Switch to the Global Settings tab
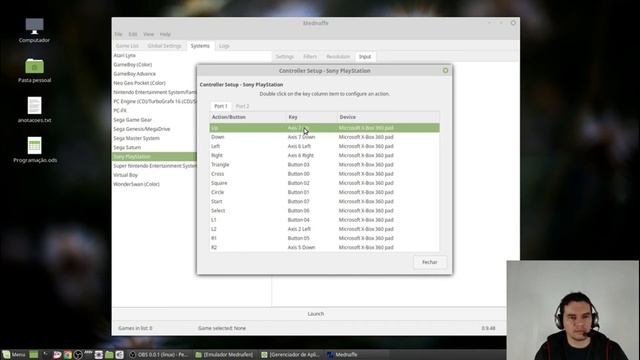This screenshot has height=360, width=640. pyautogui.click(x=164, y=46)
